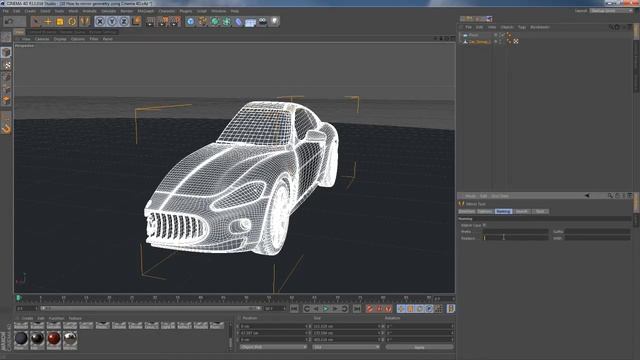Open Object Manager Bookmarks menu
This screenshot has width=640, height=360.
540,27
